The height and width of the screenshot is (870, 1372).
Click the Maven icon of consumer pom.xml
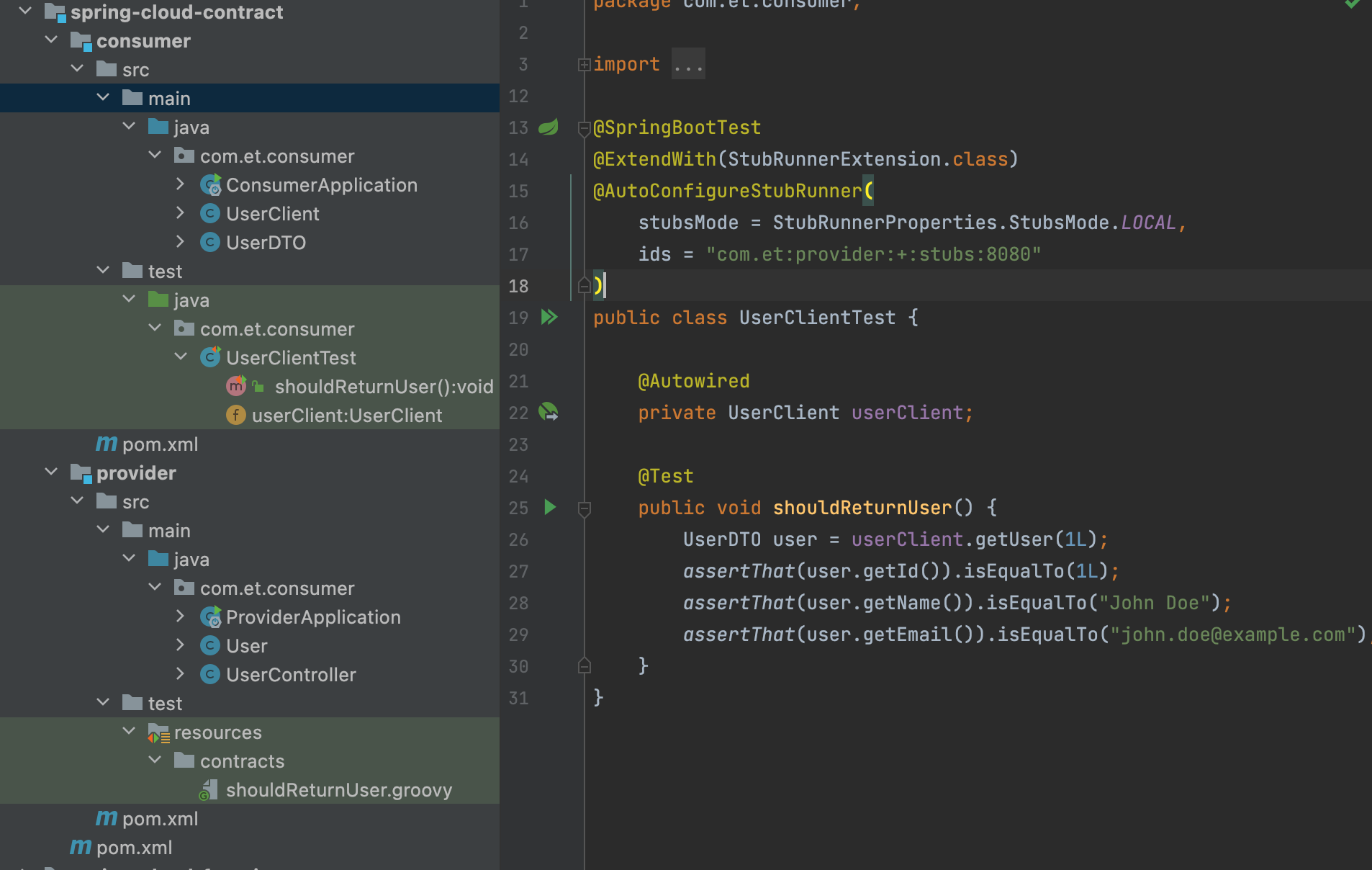(107, 444)
